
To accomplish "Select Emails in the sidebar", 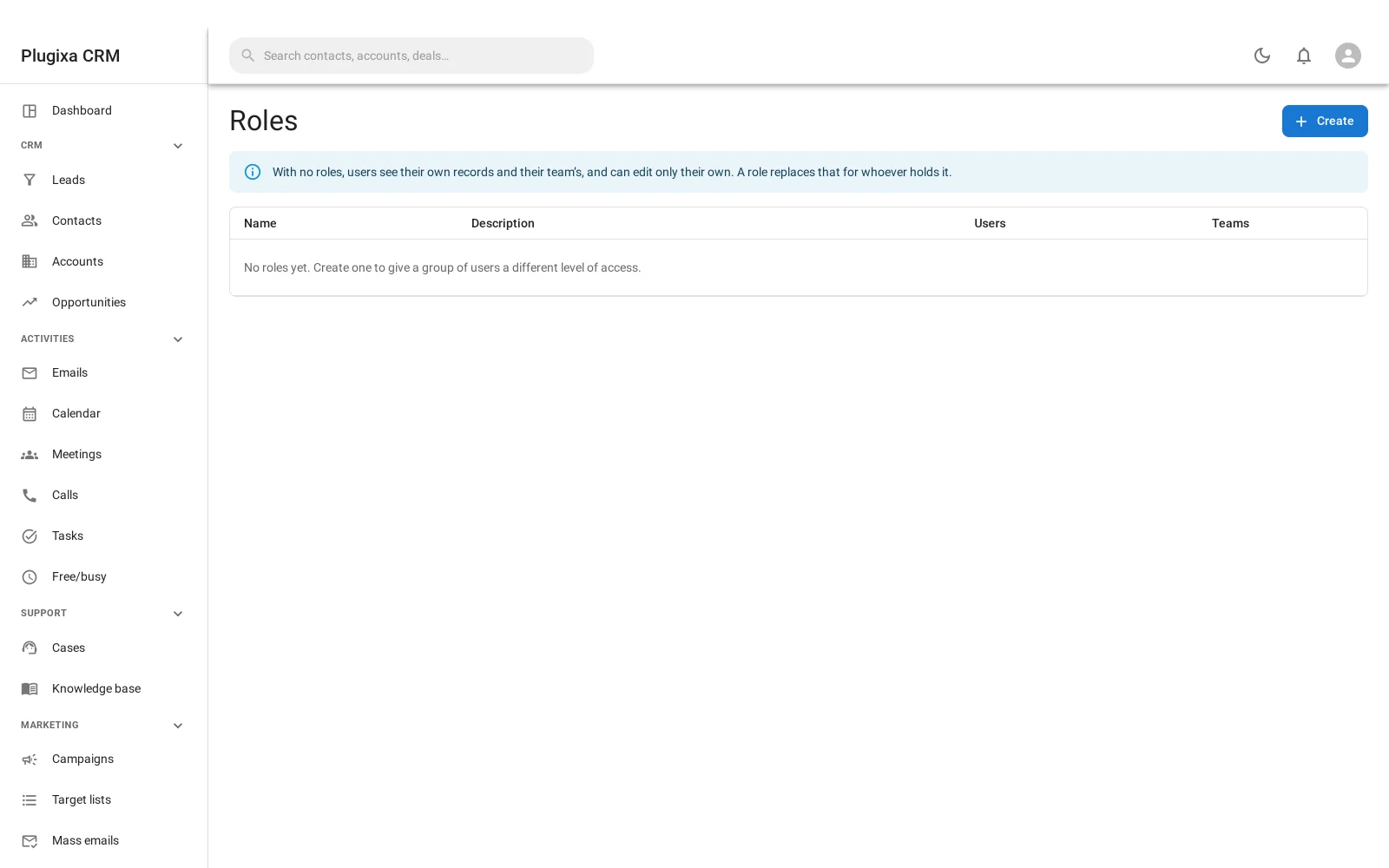I will (103, 373).
